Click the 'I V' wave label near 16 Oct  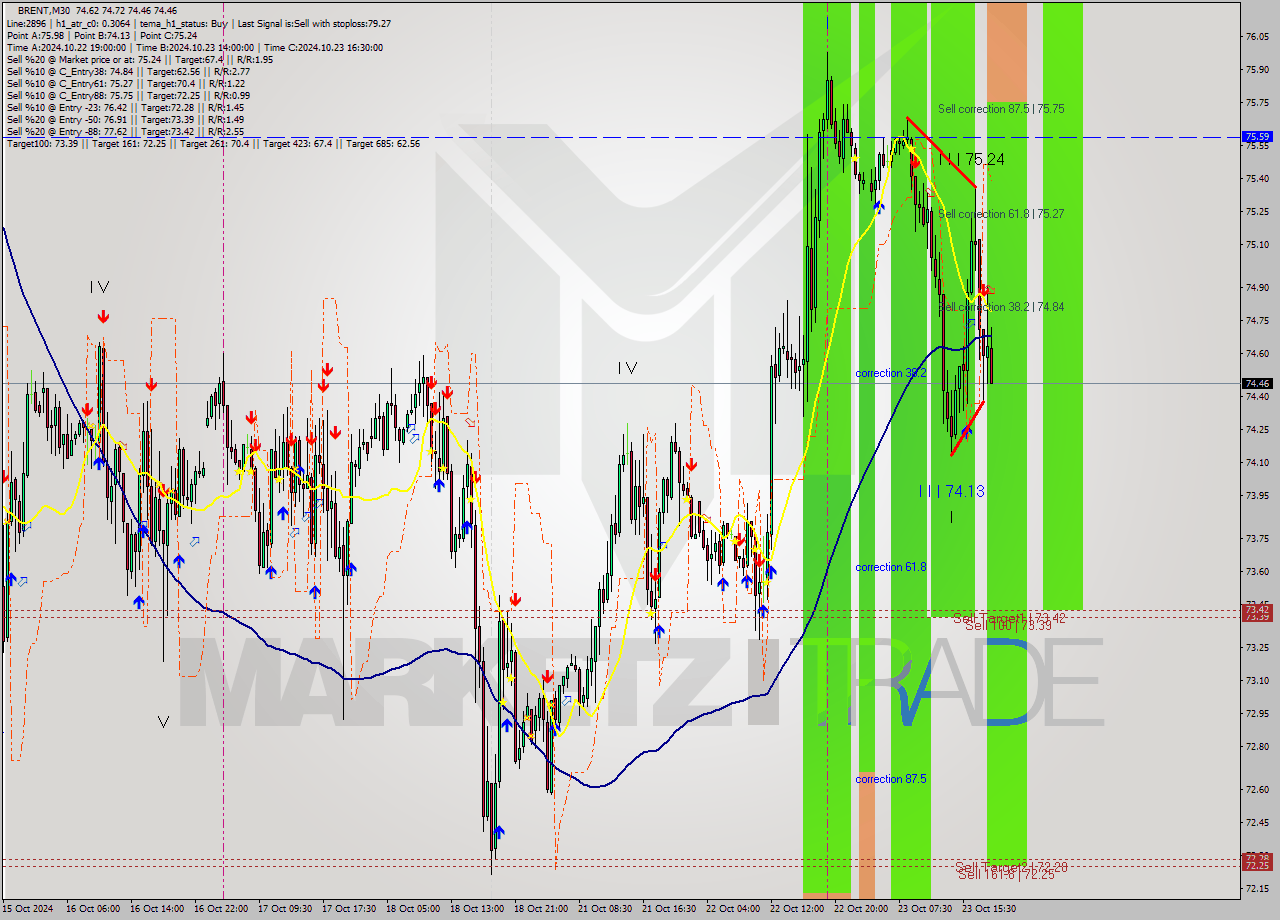(x=99, y=287)
